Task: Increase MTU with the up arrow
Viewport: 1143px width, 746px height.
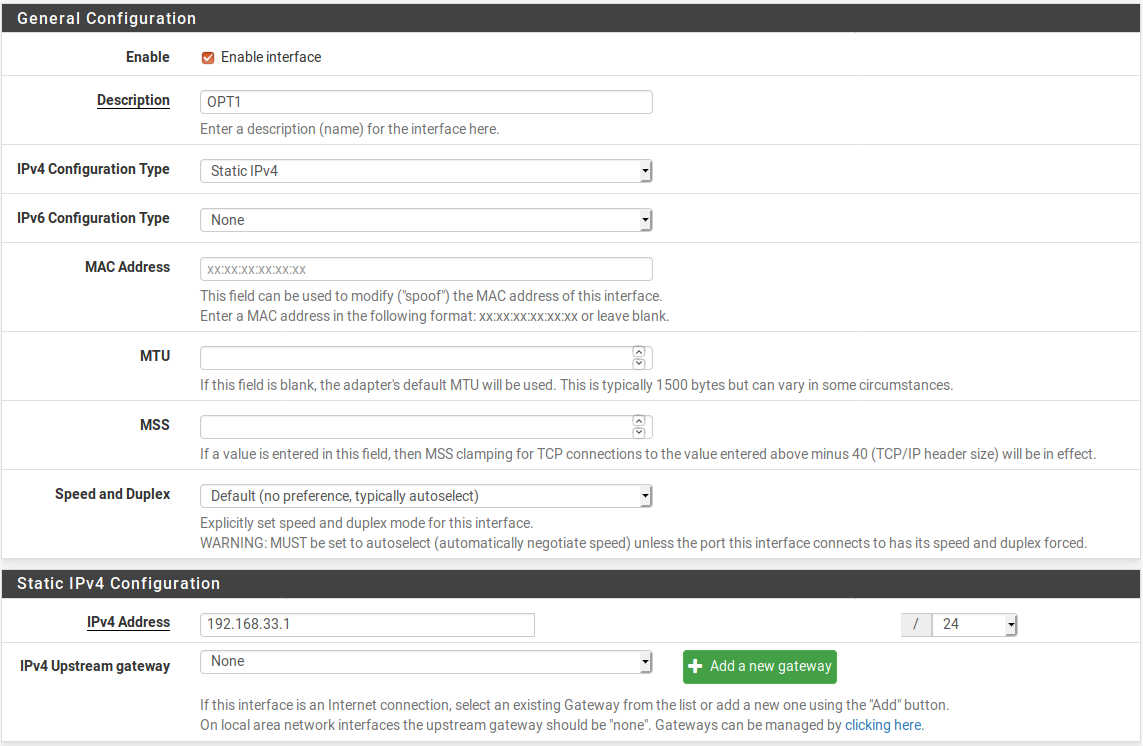Action: 639,353
